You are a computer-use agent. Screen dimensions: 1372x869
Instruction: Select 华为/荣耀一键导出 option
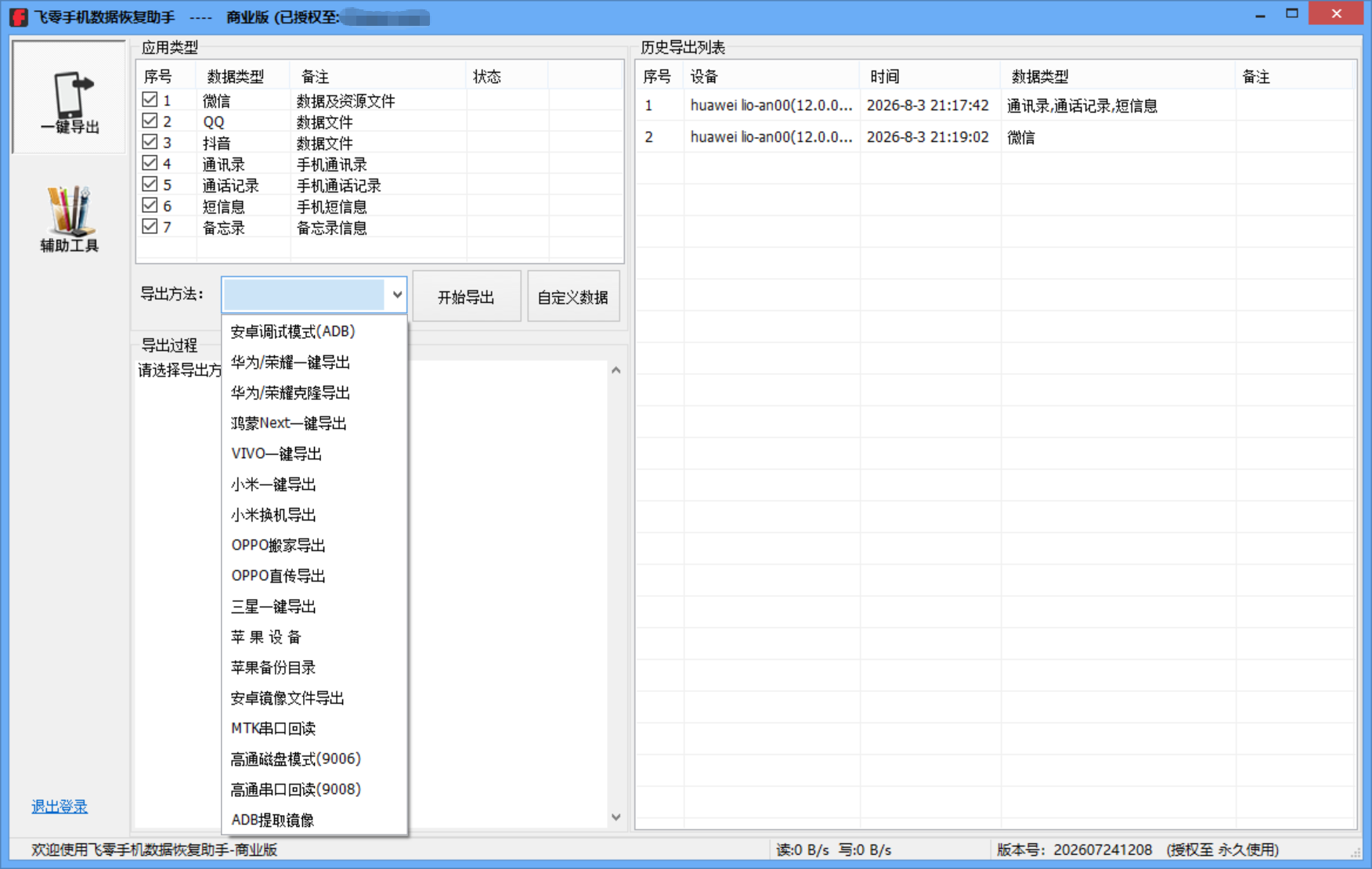pos(314,362)
